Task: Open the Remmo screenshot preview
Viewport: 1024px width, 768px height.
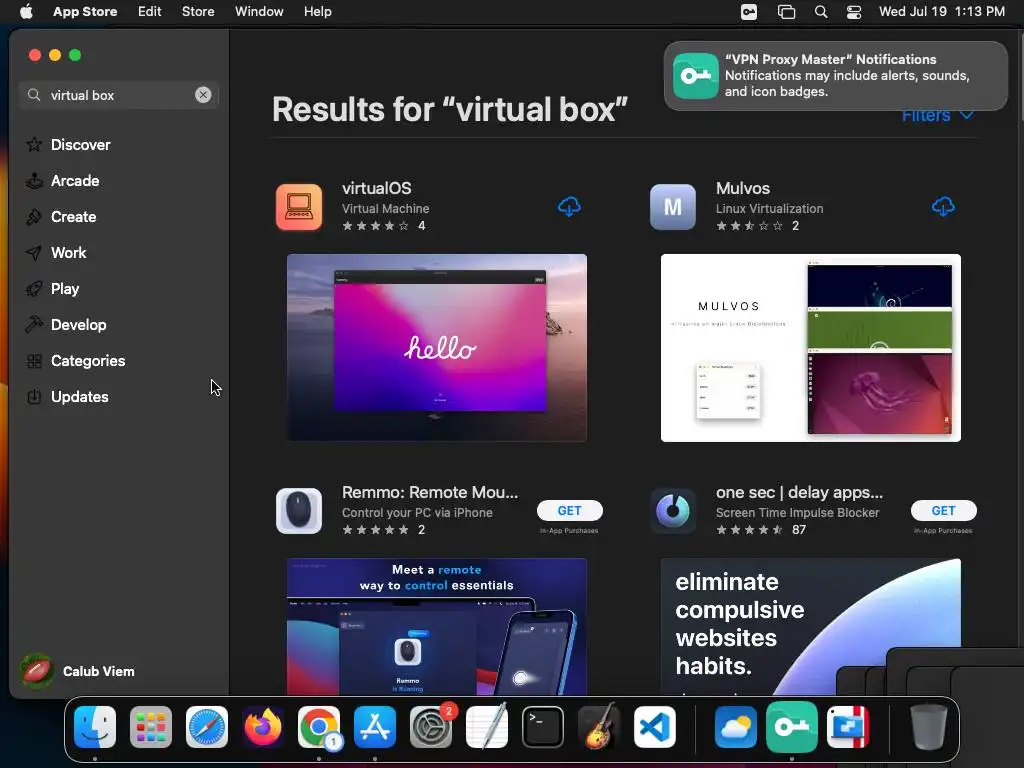Action: [x=437, y=626]
